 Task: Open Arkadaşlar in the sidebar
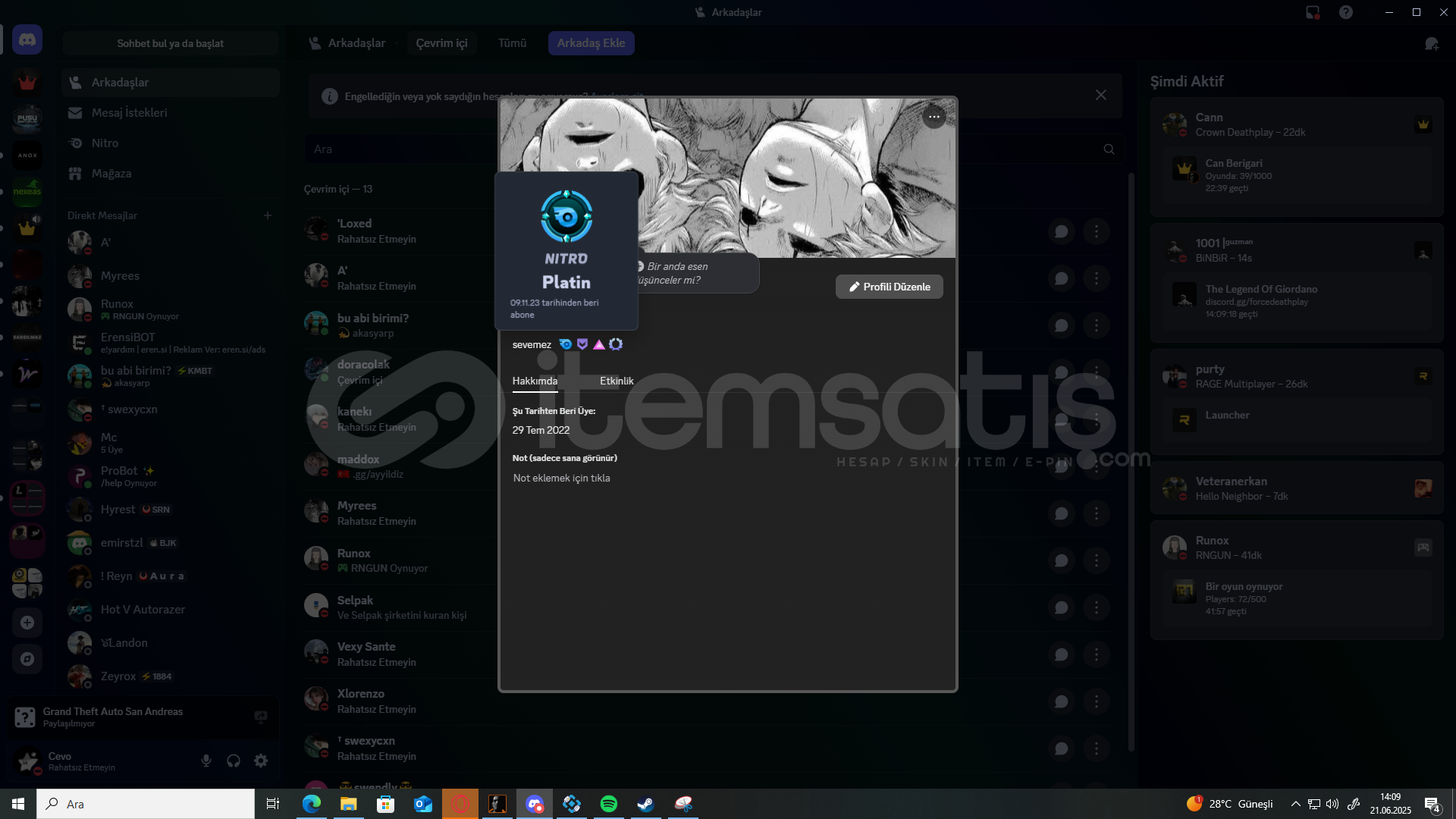point(171,82)
